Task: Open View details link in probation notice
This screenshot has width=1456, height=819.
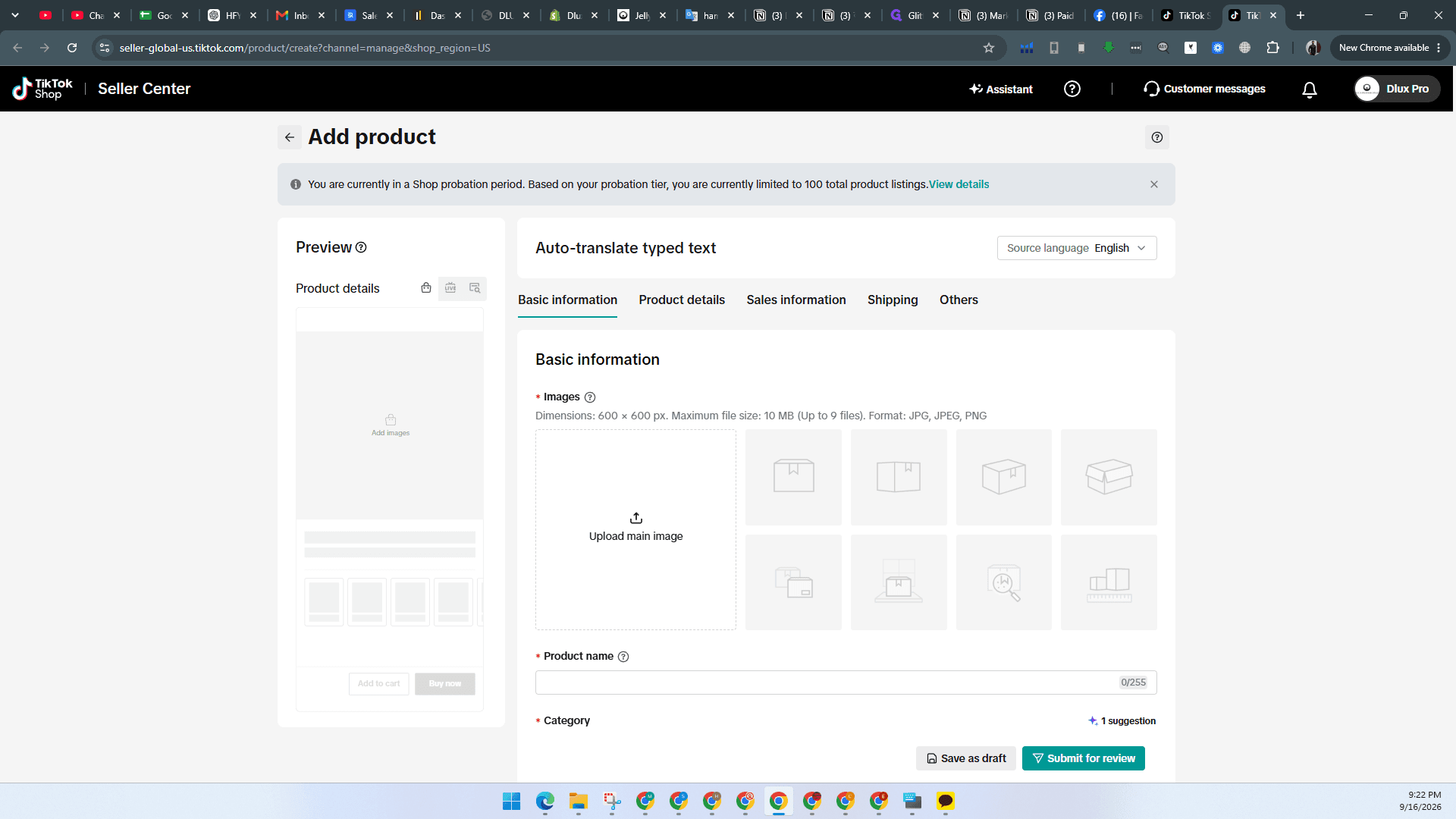Action: tap(959, 184)
